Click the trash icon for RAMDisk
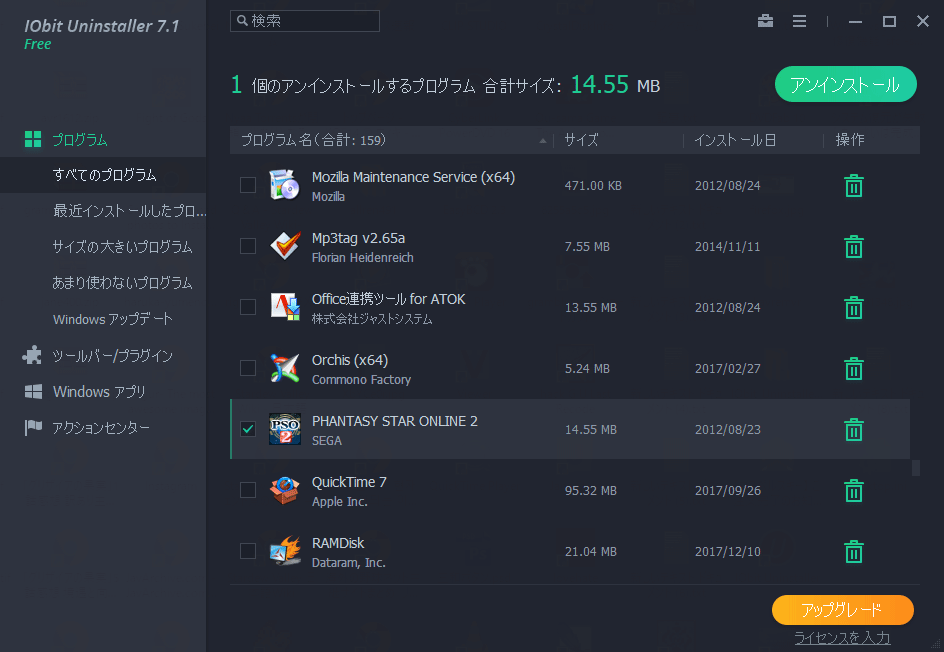 pyautogui.click(x=854, y=551)
